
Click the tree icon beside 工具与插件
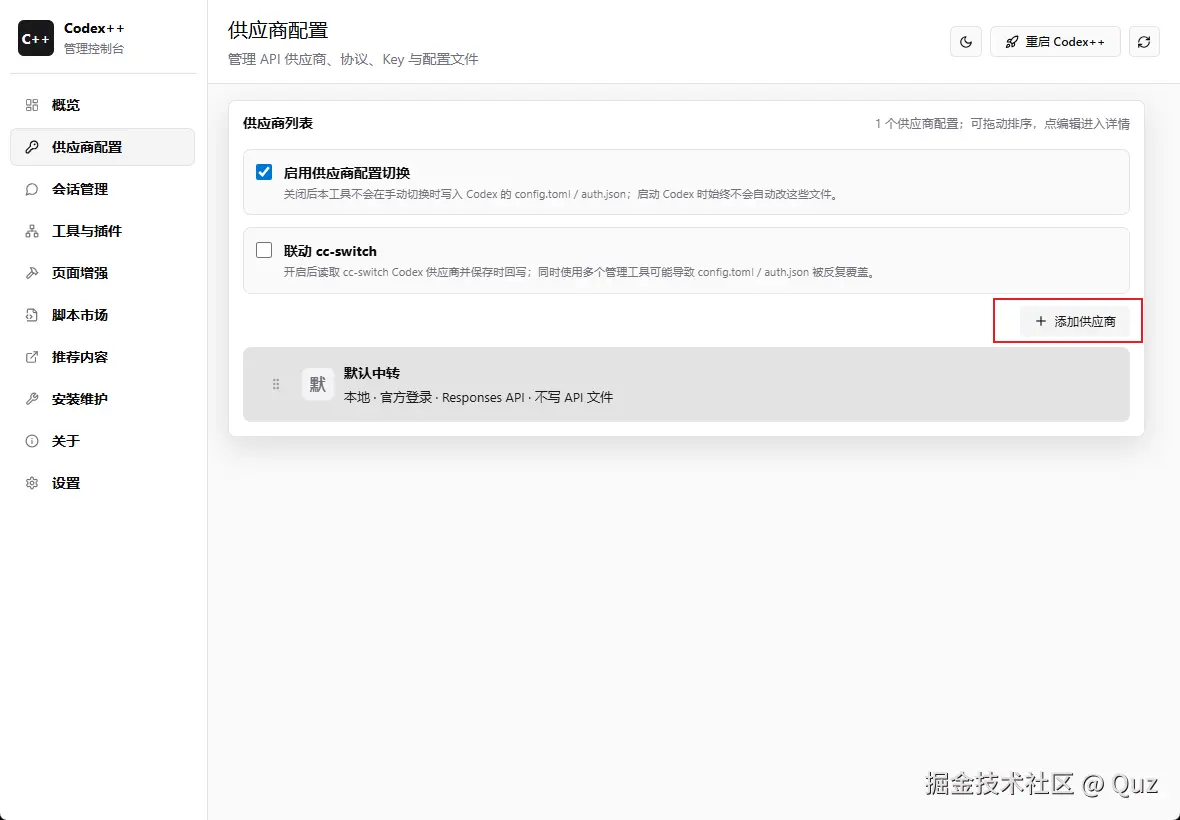tap(32, 232)
